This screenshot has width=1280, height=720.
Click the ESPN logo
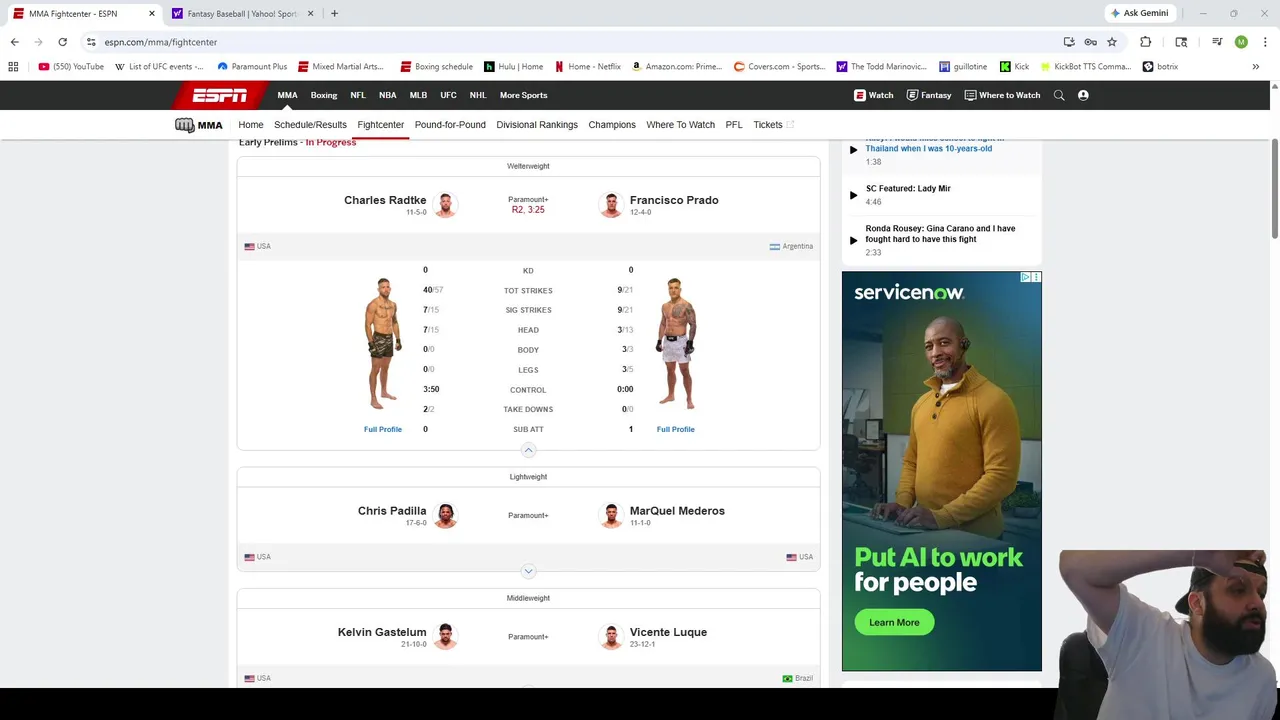[x=220, y=95]
